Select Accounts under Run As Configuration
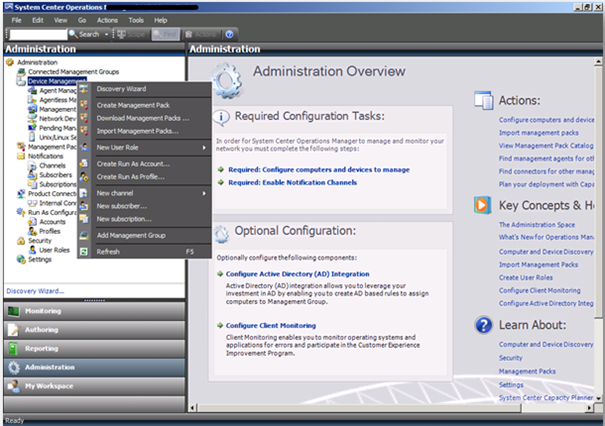The width and height of the screenshot is (605, 426). 52,222
